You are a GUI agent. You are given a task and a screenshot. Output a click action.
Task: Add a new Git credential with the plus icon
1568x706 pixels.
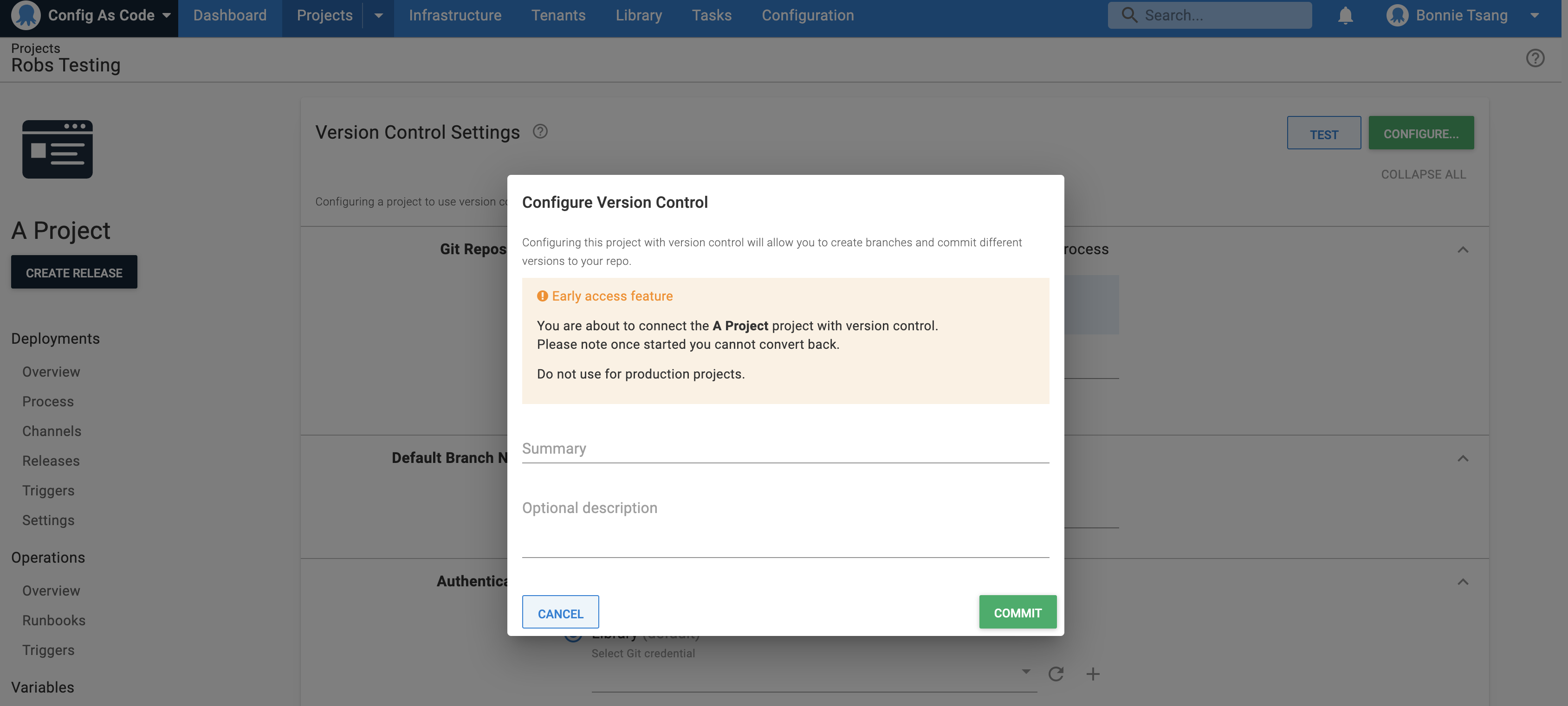[x=1092, y=674]
